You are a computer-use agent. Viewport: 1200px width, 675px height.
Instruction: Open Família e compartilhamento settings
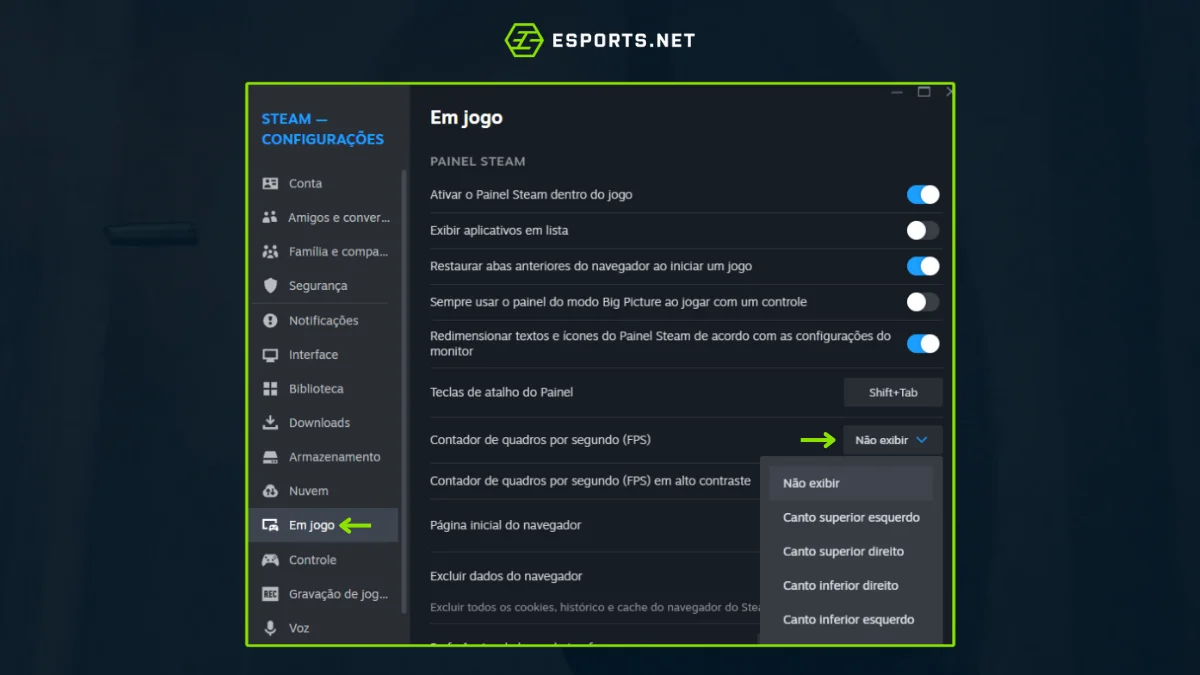click(325, 251)
